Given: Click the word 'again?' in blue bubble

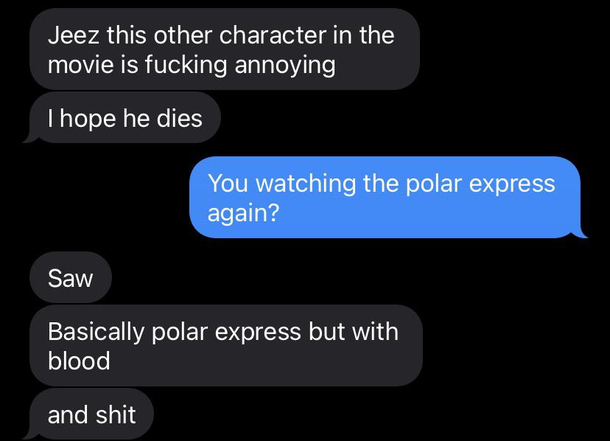Looking at the screenshot, I should tap(243, 214).
